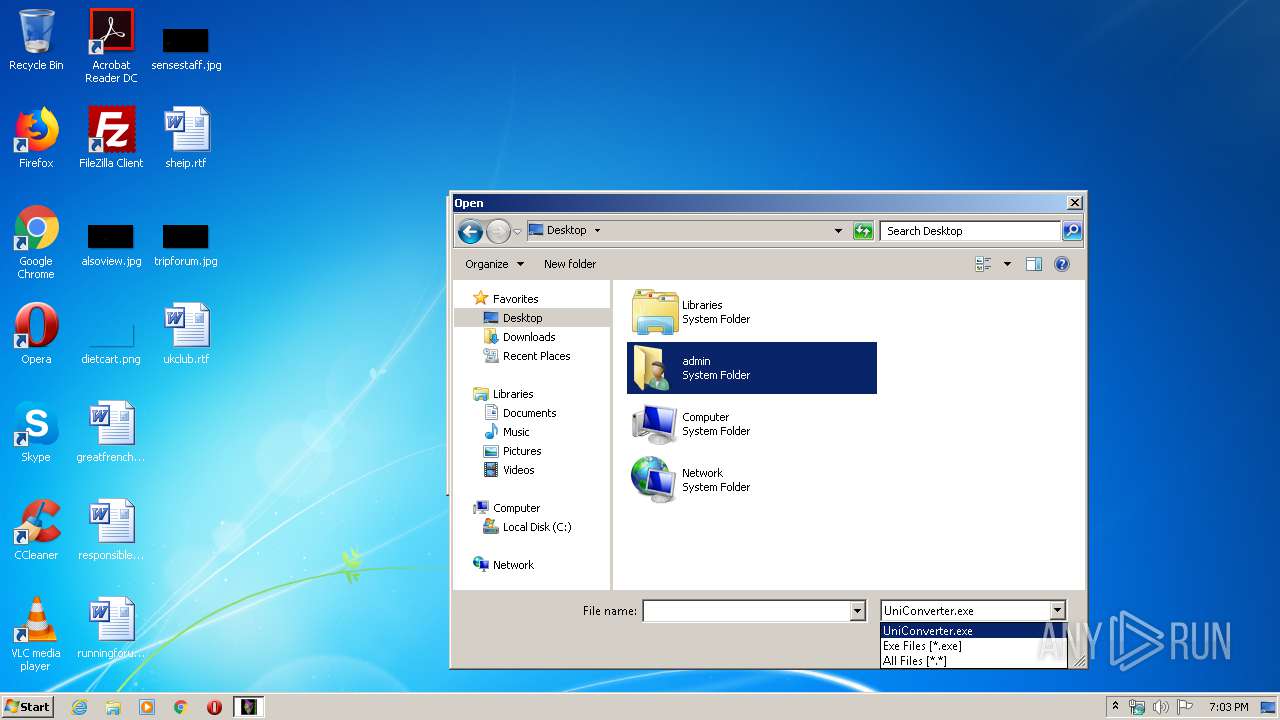Choose All Files [*.*] filter option

973,661
